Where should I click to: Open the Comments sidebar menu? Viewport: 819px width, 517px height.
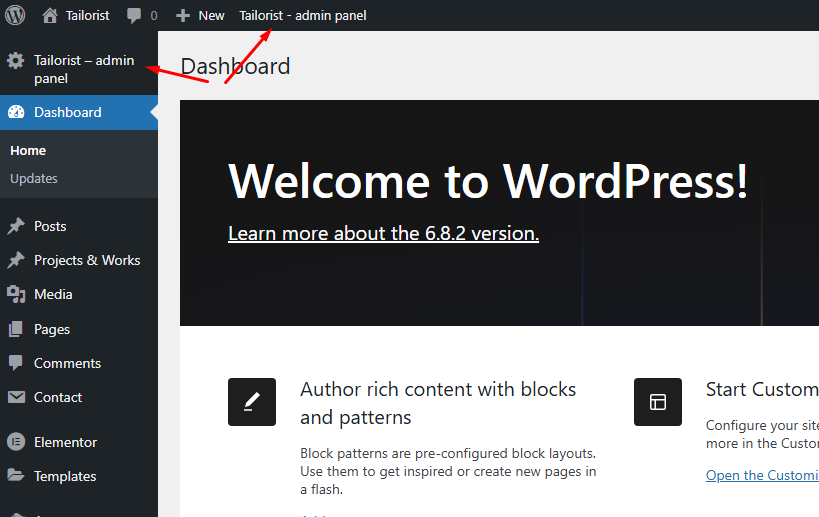(x=67, y=363)
